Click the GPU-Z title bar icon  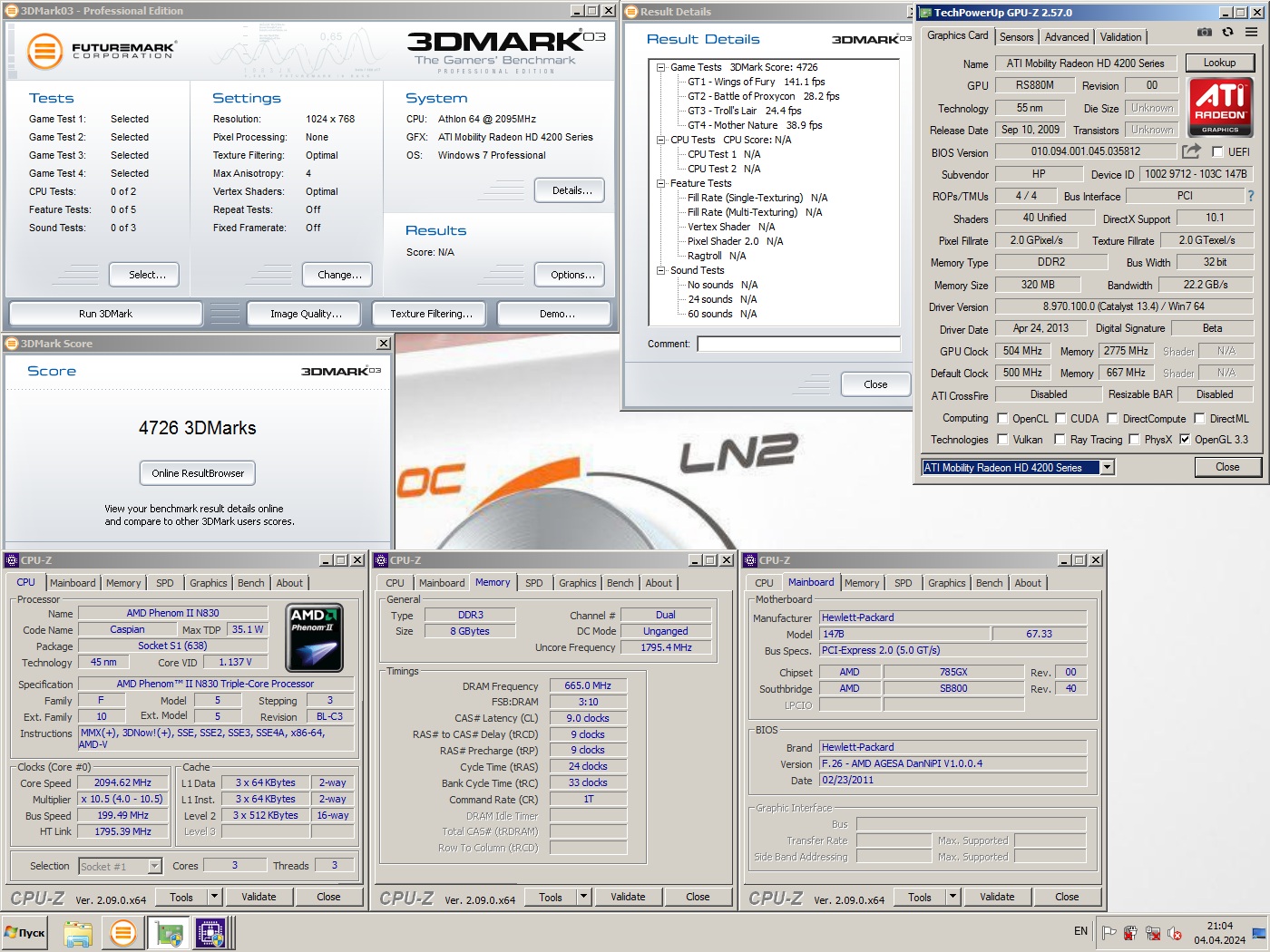pos(924,13)
